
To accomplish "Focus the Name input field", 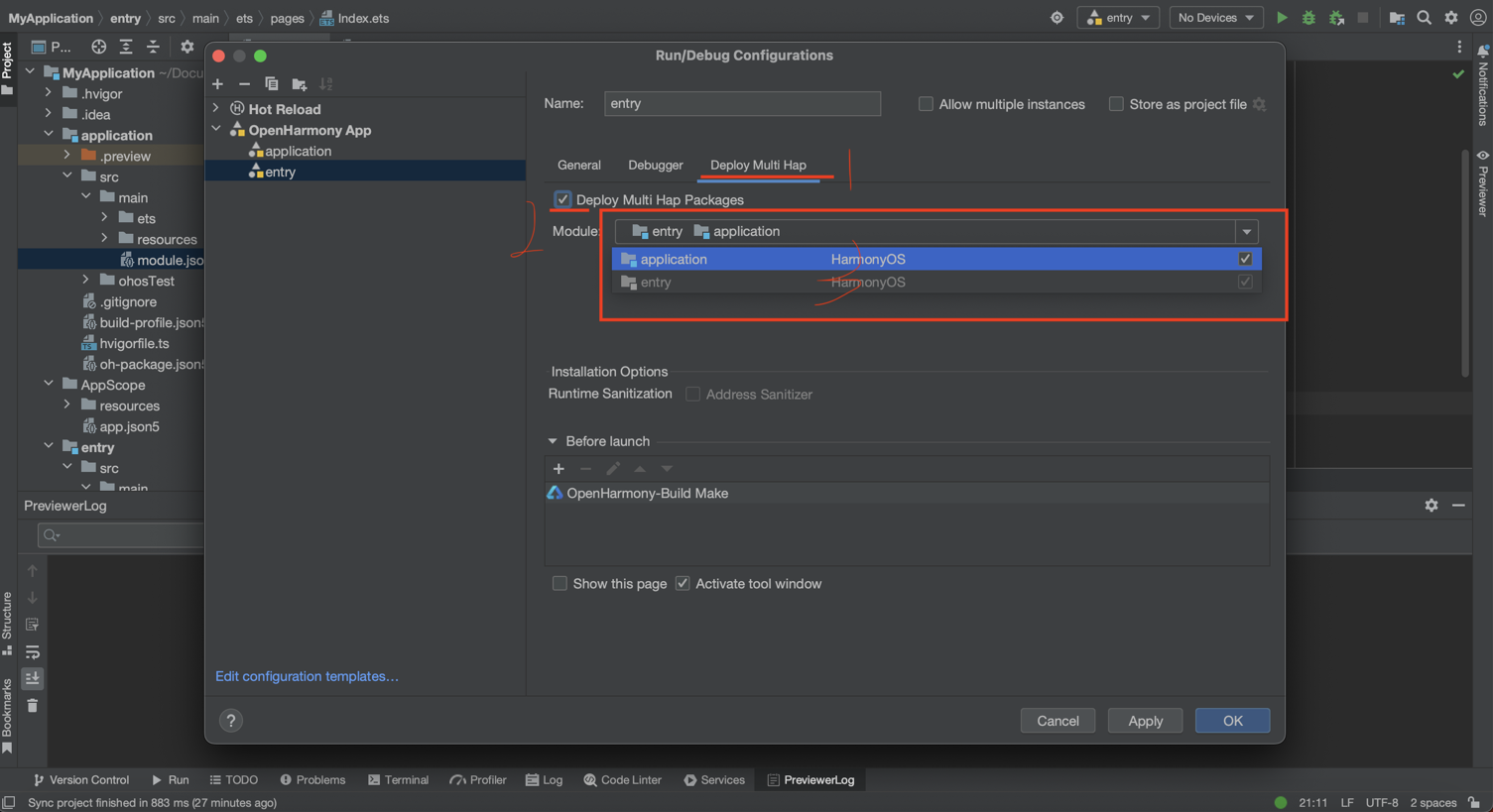I will [x=742, y=103].
